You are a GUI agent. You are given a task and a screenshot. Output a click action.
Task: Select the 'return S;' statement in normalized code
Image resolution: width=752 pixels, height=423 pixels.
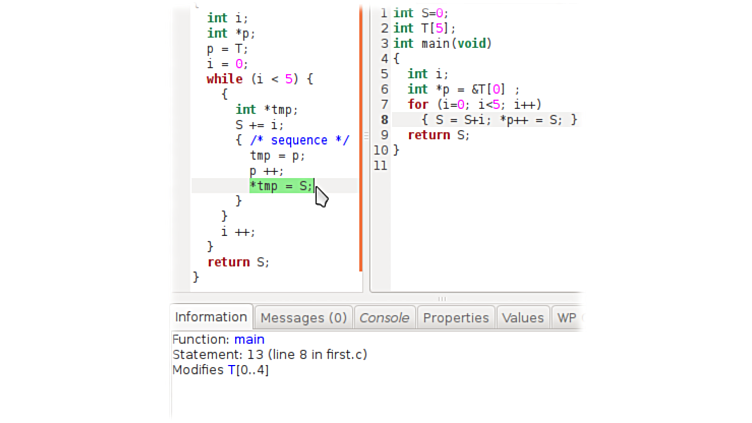click(x=238, y=262)
